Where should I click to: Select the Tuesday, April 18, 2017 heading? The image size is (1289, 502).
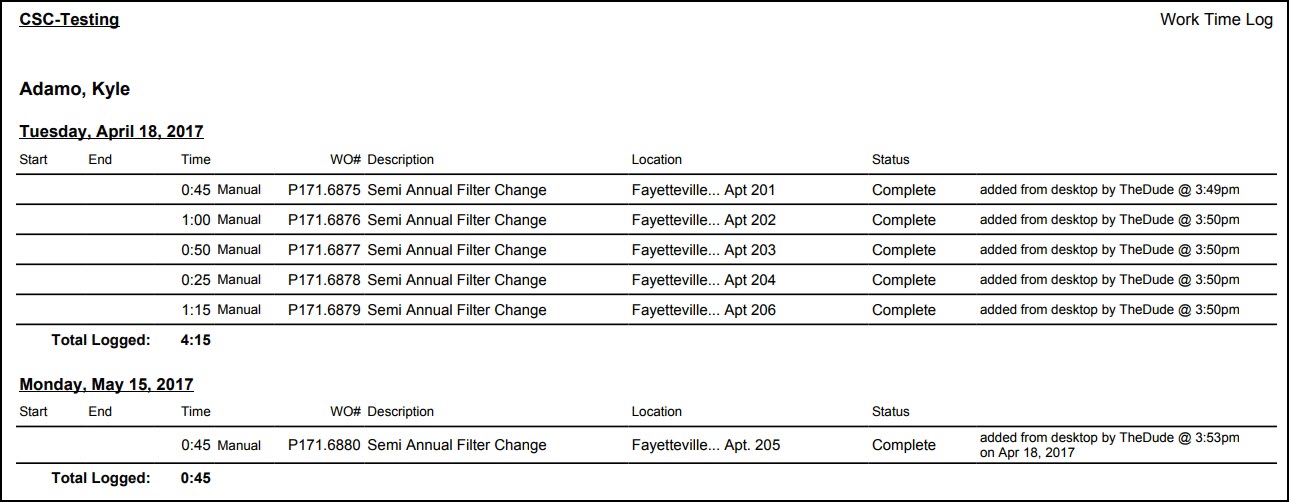coord(111,131)
